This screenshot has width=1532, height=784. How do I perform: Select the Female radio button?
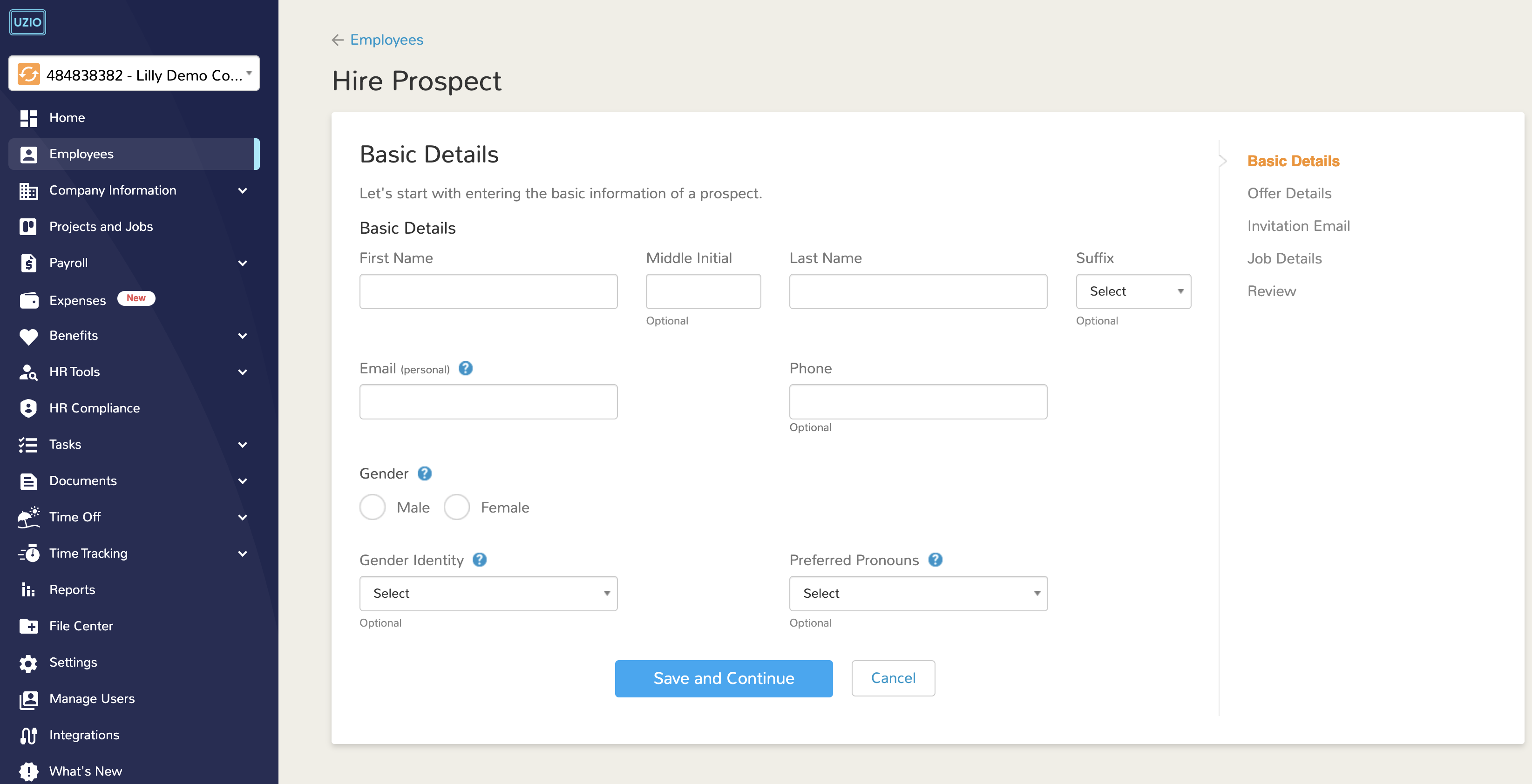pos(457,507)
